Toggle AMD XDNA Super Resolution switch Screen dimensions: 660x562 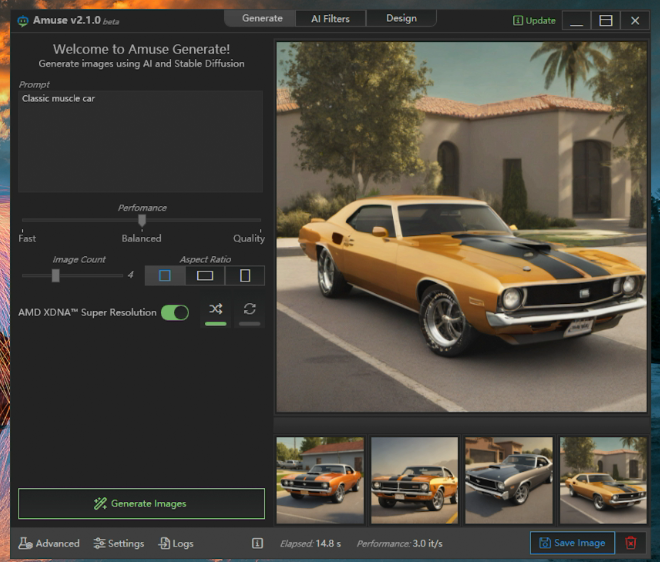pos(175,313)
